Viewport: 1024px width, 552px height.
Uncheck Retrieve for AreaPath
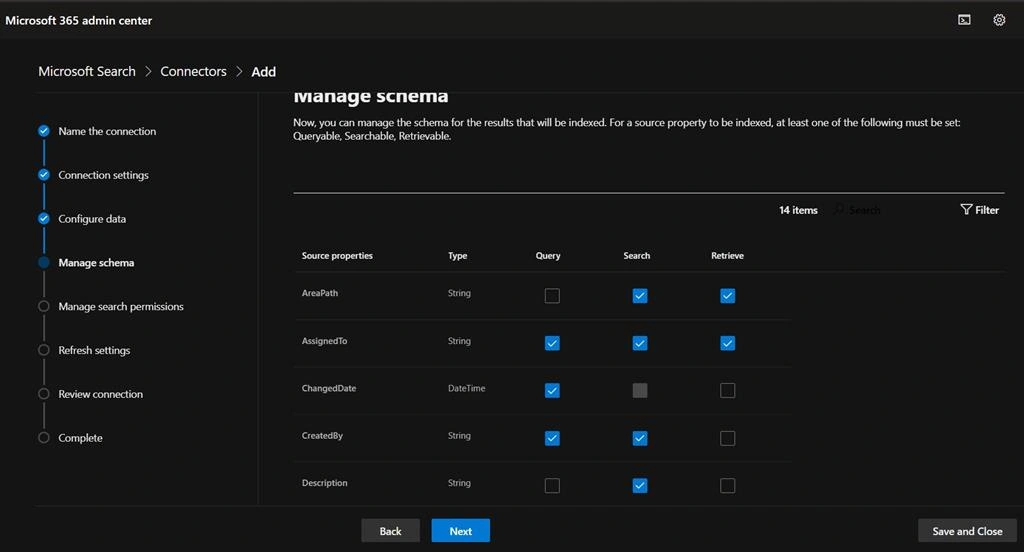728,296
